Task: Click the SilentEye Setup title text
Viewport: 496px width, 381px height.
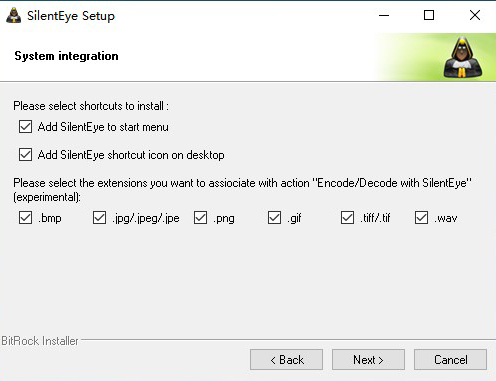Action: point(71,16)
